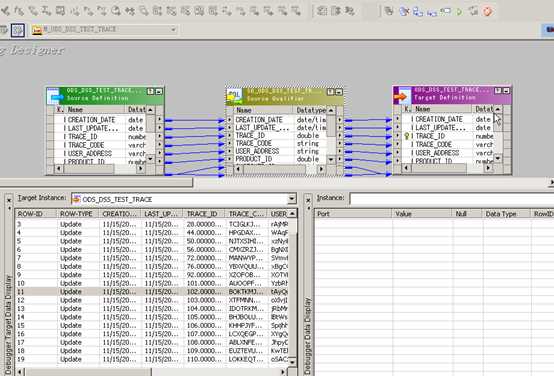Viewport: 554px width, 376px height.
Task: Click the Source Definition blue arrow icon
Action: 54,96
